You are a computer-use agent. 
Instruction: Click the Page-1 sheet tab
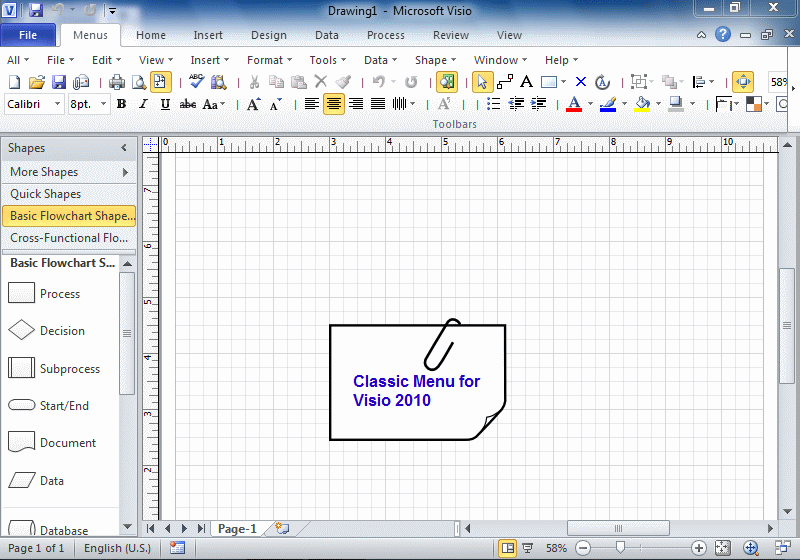click(237, 529)
